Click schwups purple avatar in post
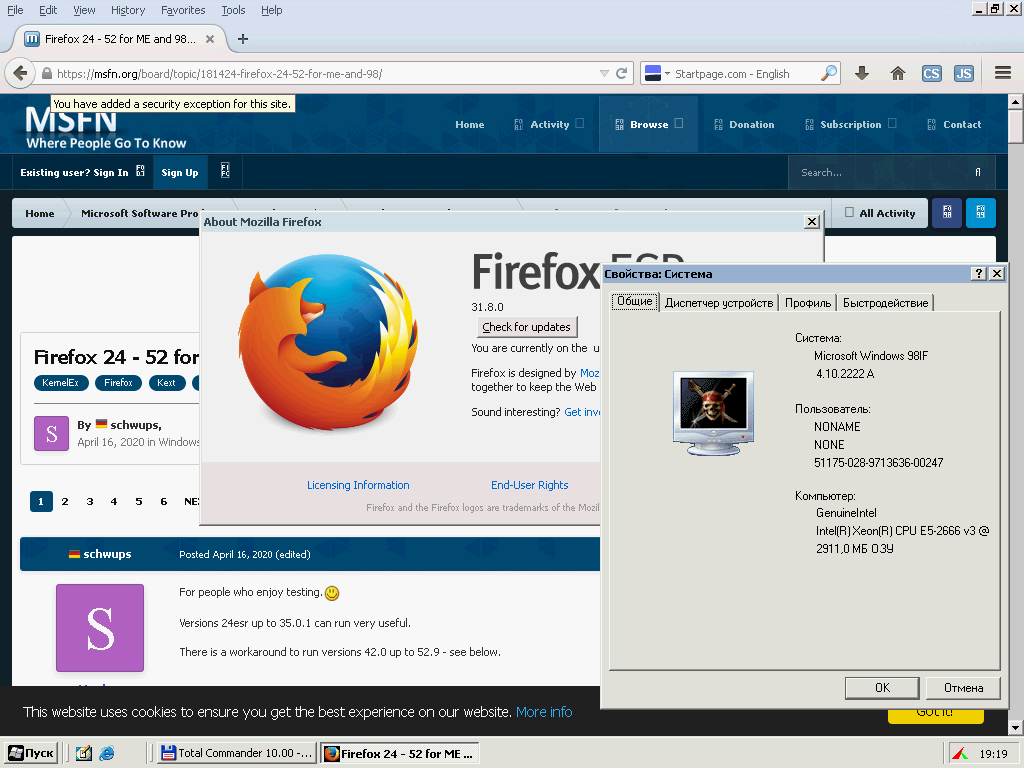The width and height of the screenshot is (1024, 768). point(100,628)
